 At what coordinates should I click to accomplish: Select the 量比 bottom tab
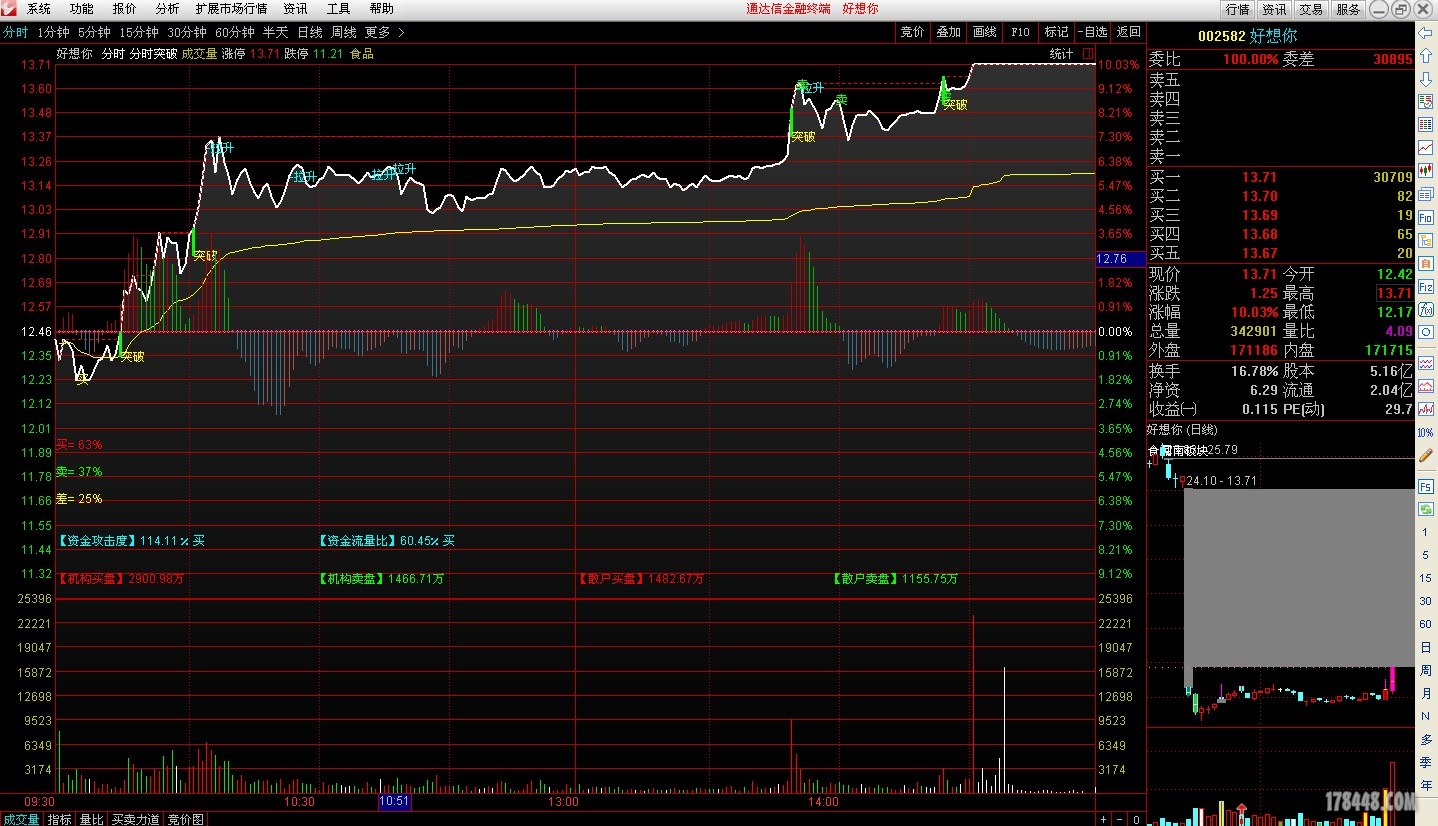click(92, 819)
